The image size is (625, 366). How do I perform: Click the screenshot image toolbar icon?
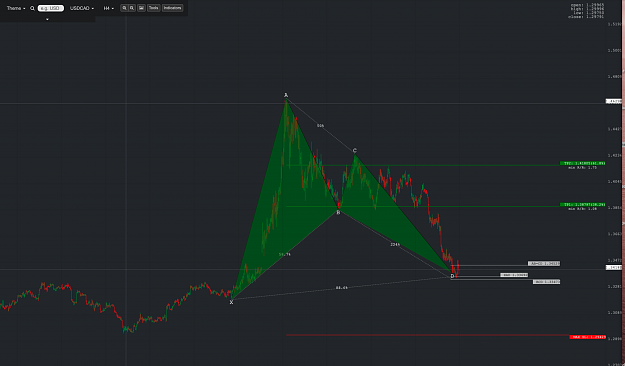[x=142, y=8]
